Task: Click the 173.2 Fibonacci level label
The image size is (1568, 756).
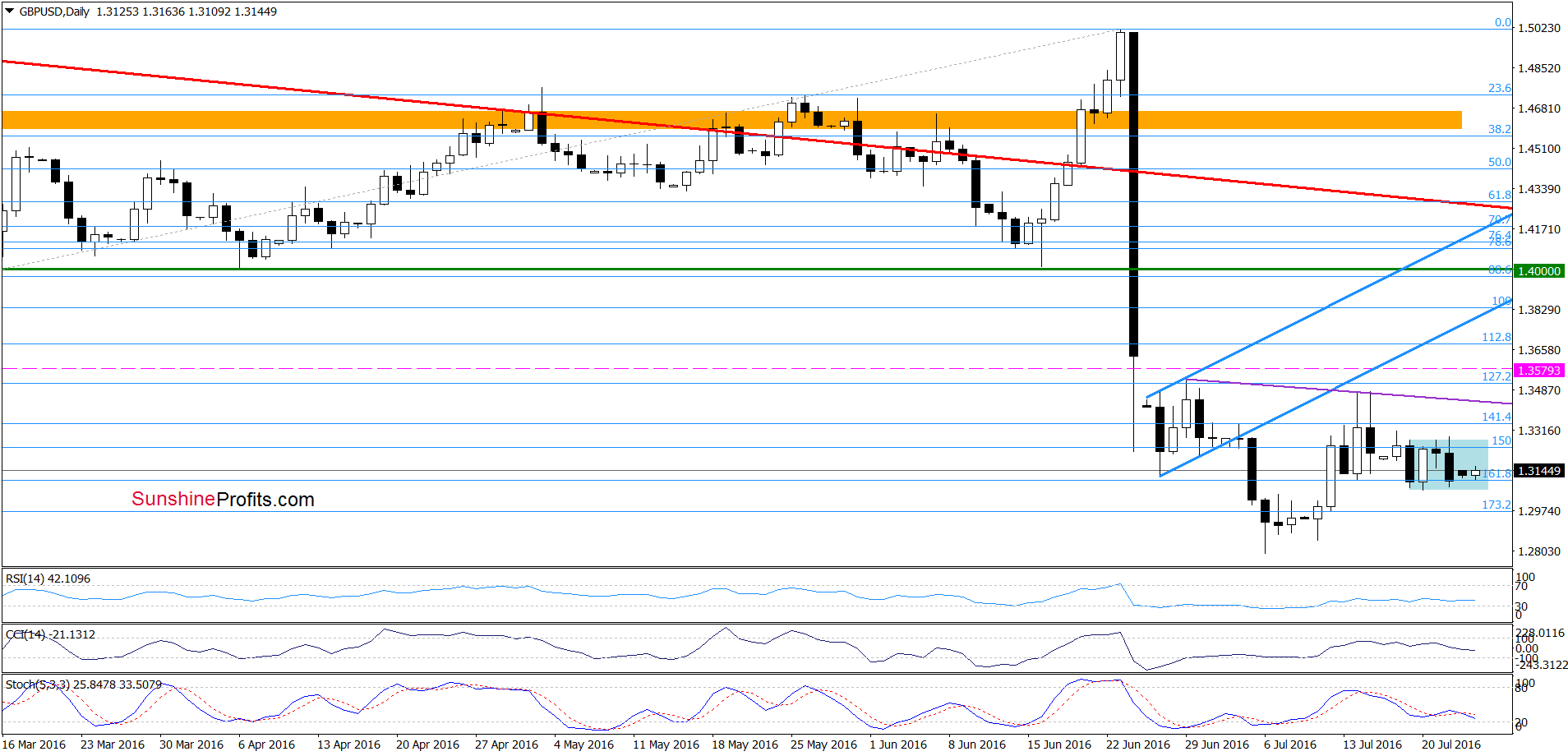Action: pos(1497,505)
